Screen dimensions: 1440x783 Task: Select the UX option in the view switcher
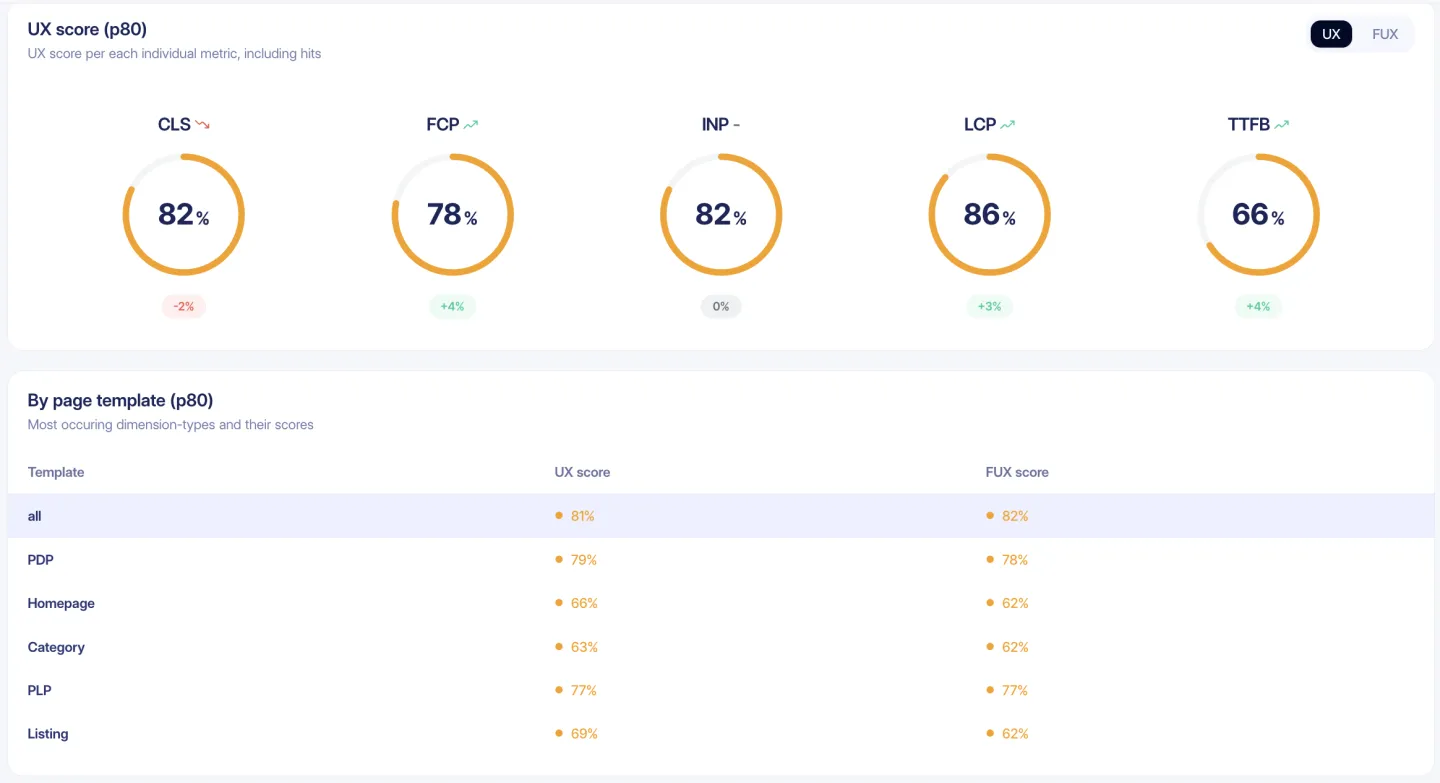pyautogui.click(x=1330, y=33)
